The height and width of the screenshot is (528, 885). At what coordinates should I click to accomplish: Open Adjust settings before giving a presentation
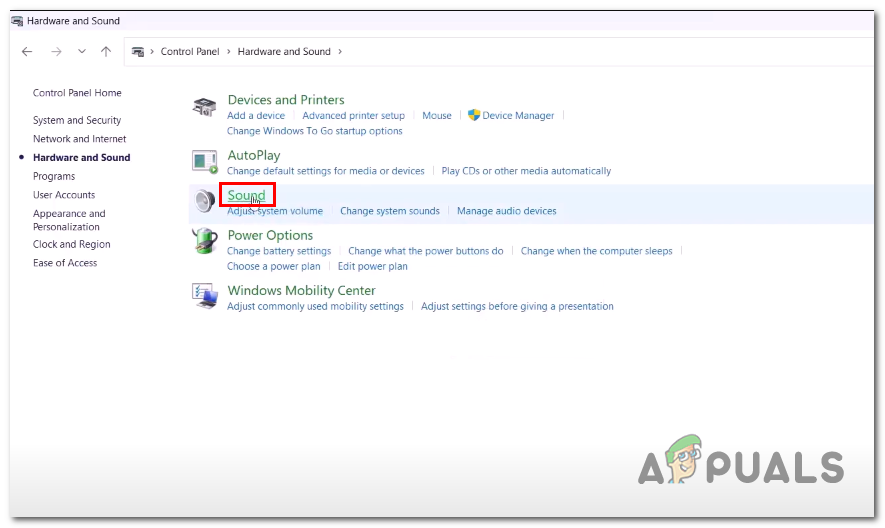pos(517,306)
